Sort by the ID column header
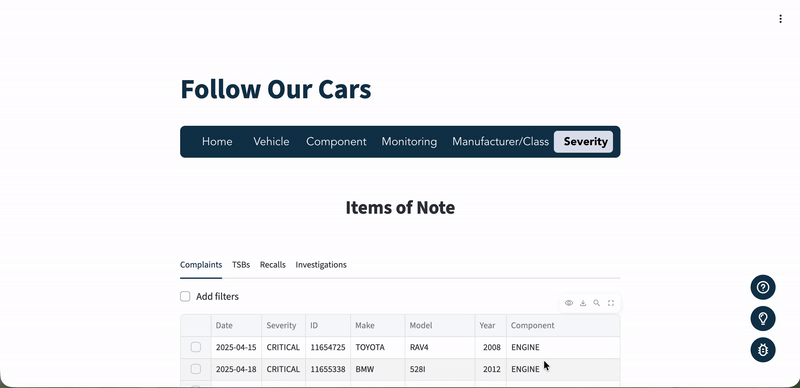800x388 pixels. (x=328, y=325)
